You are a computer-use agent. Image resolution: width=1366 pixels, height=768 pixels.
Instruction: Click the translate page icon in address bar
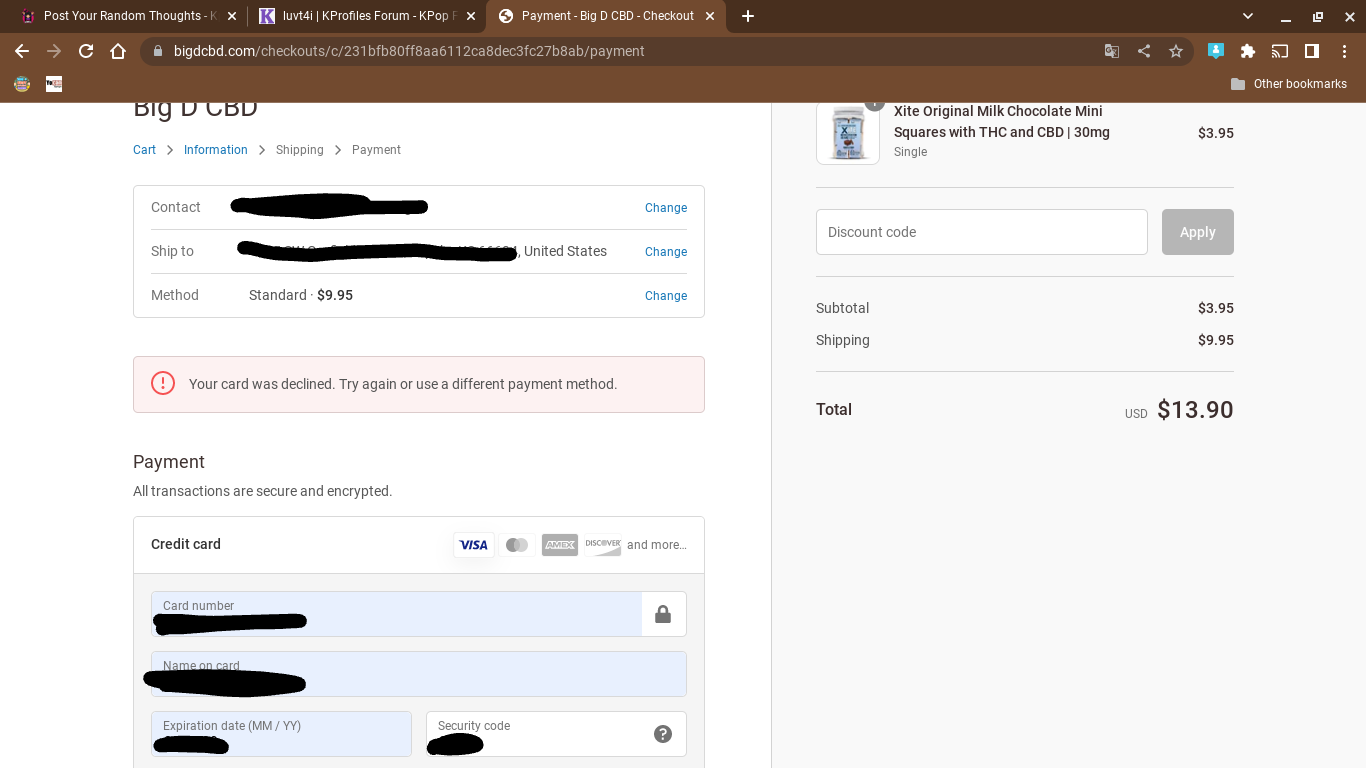[1112, 51]
